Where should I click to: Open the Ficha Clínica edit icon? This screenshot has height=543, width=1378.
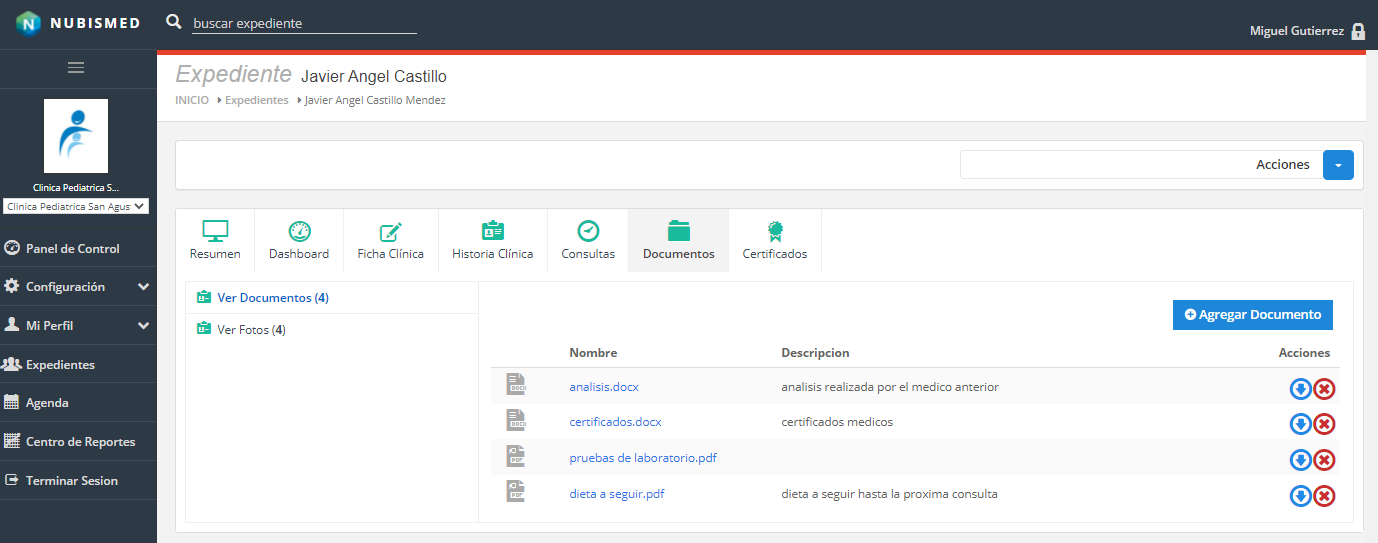click(x=391, y=232)
